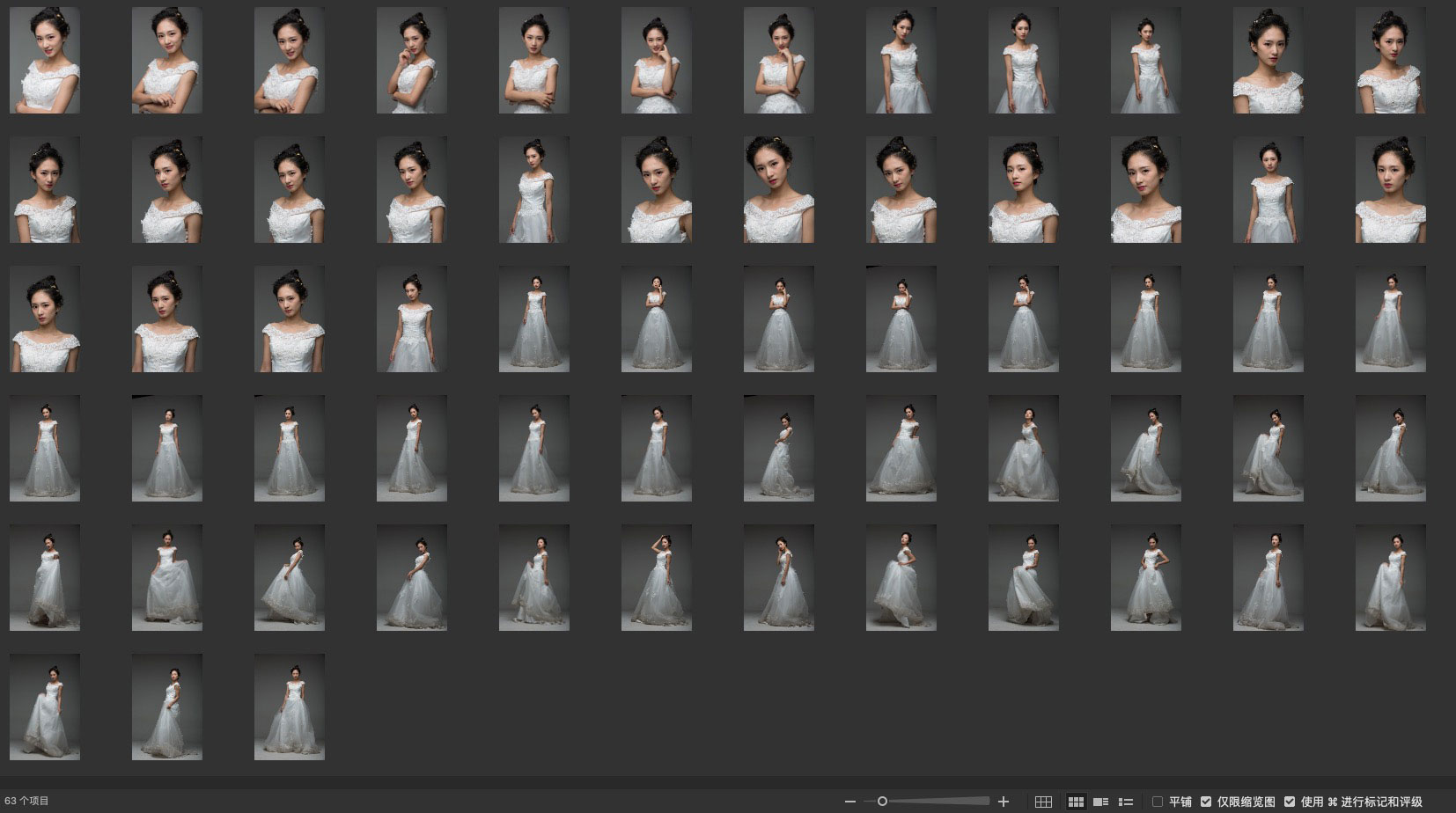Select the last thumbnail in the fifth row
Screen dimensions: 1456x813
[x=1390, y=577]
